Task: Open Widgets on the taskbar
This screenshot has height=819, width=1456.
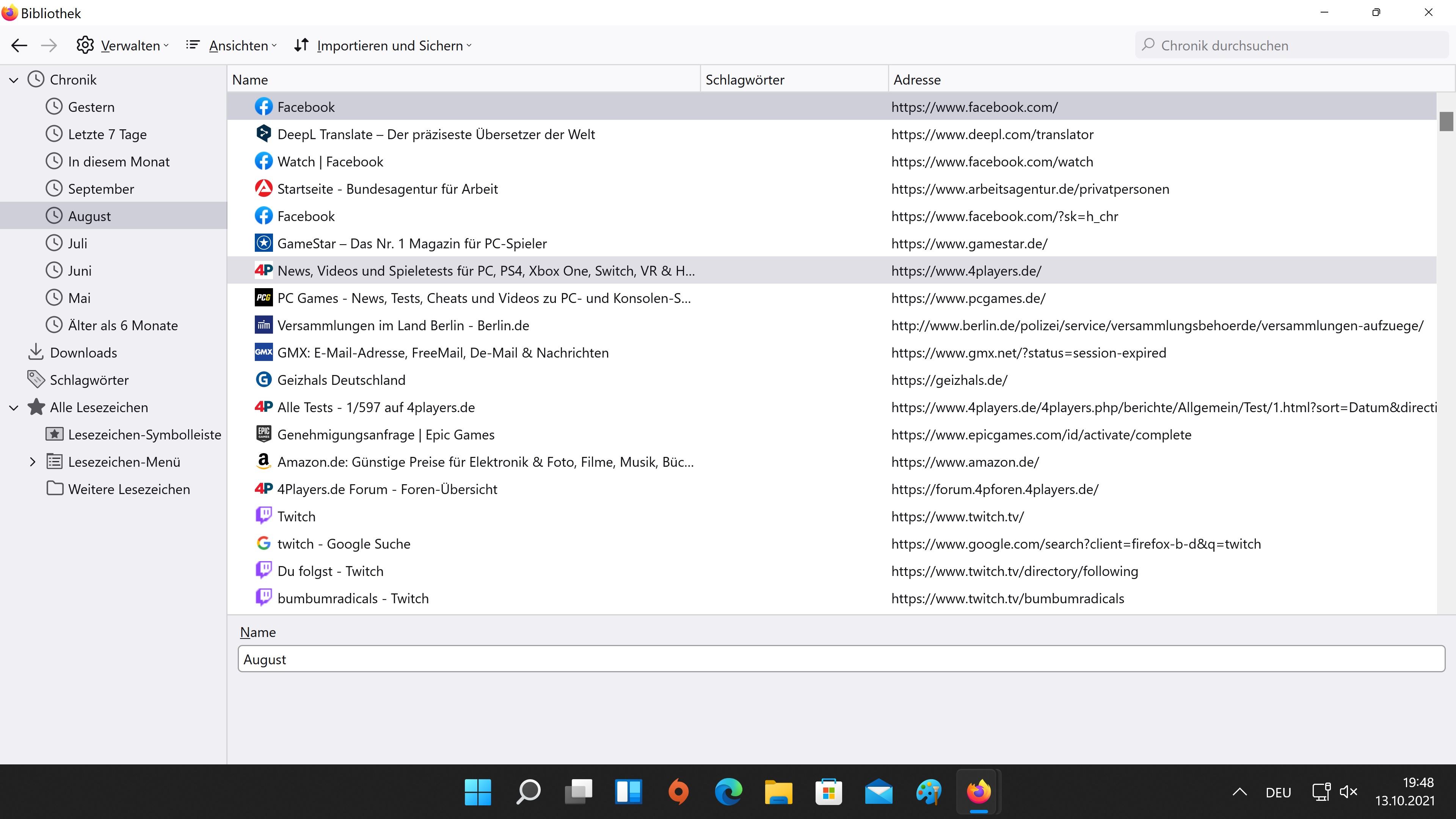Action: click(x=628, y=792)
